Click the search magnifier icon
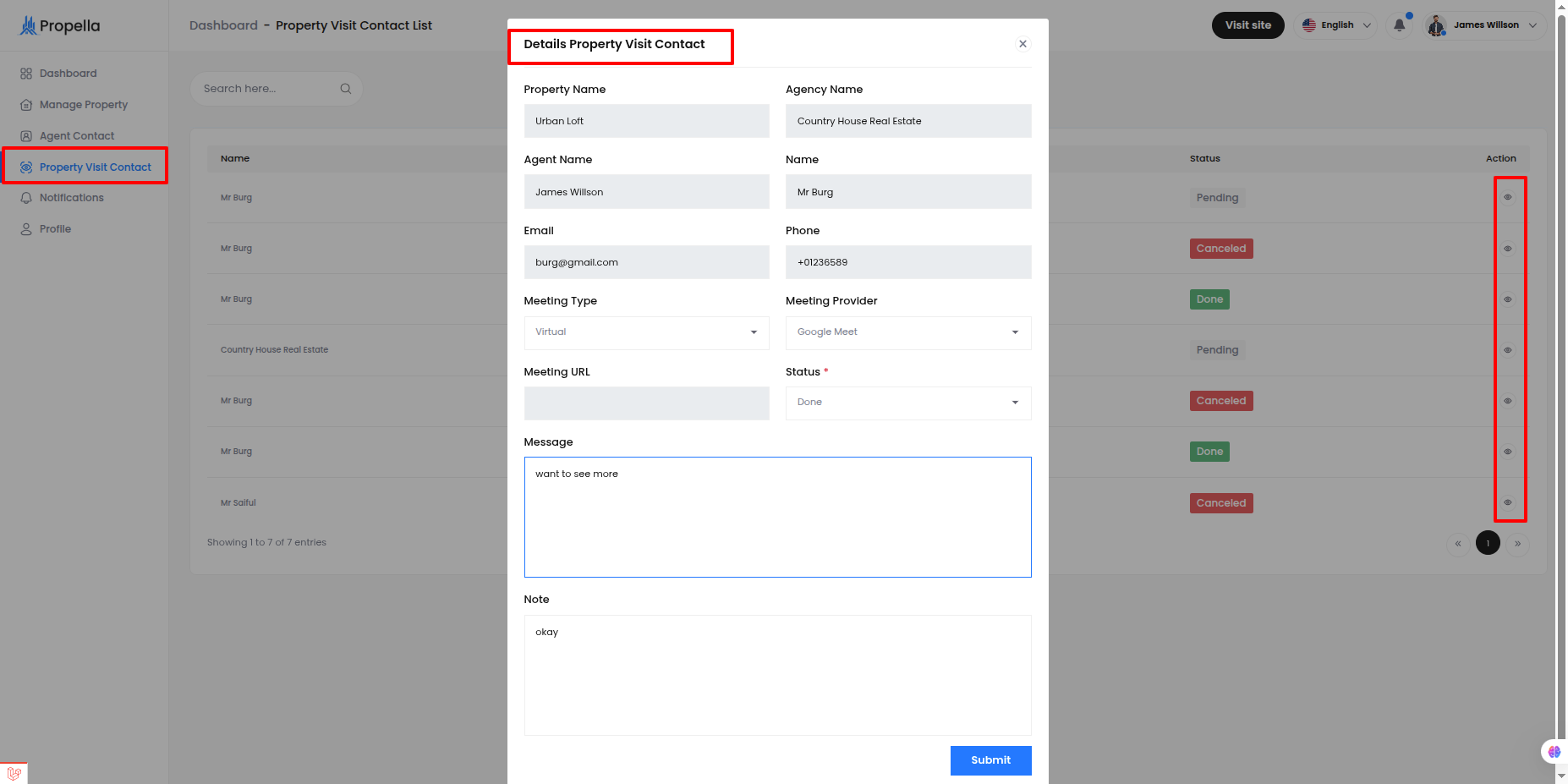Image resolution: width=1568 pixels, height=784 pixels. pos(345,89)
